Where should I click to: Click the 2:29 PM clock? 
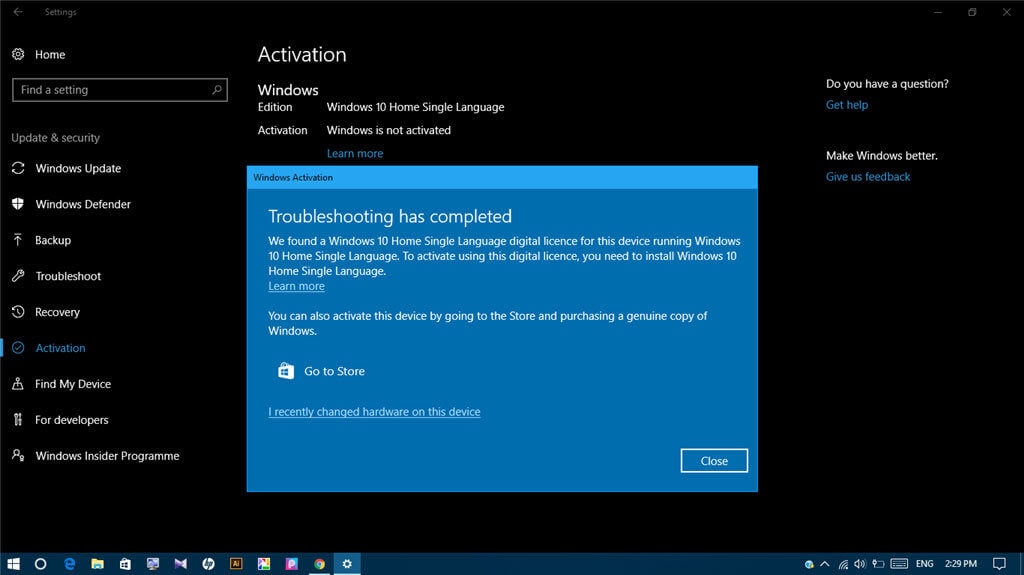coord(961,563)
